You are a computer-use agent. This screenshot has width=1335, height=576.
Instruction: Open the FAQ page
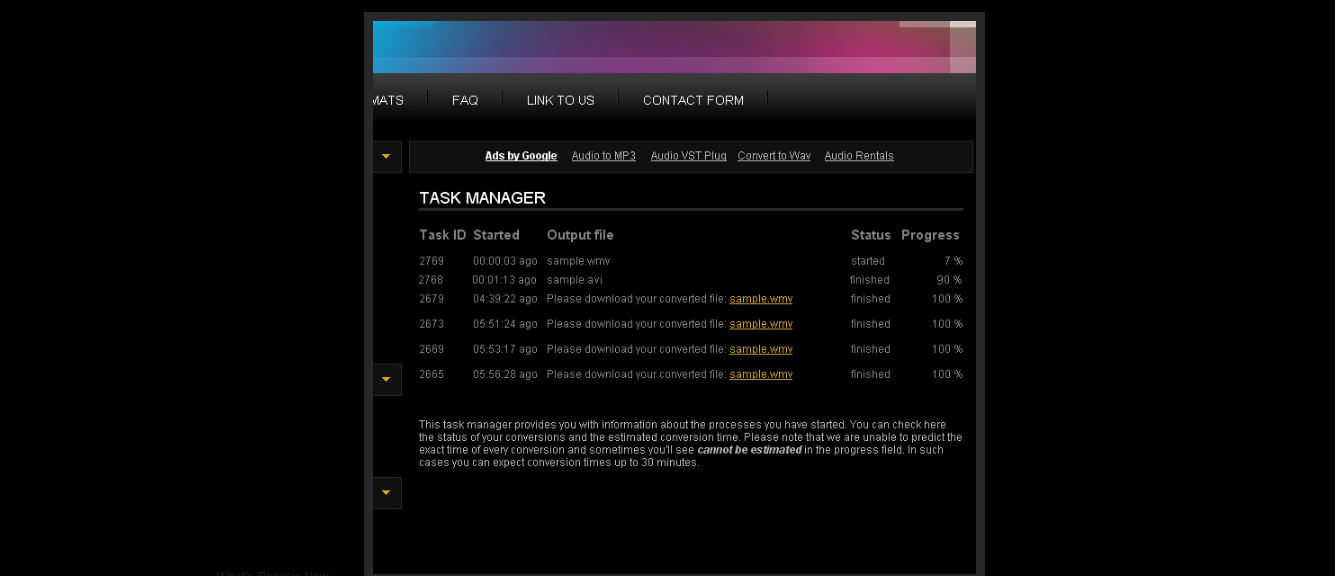coord(464,100)
